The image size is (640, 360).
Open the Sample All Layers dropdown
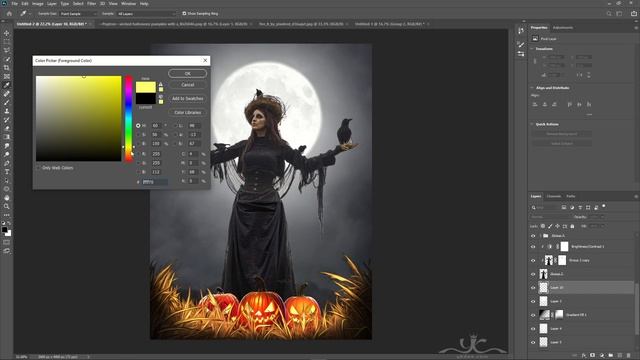click(x=146, y=13)
